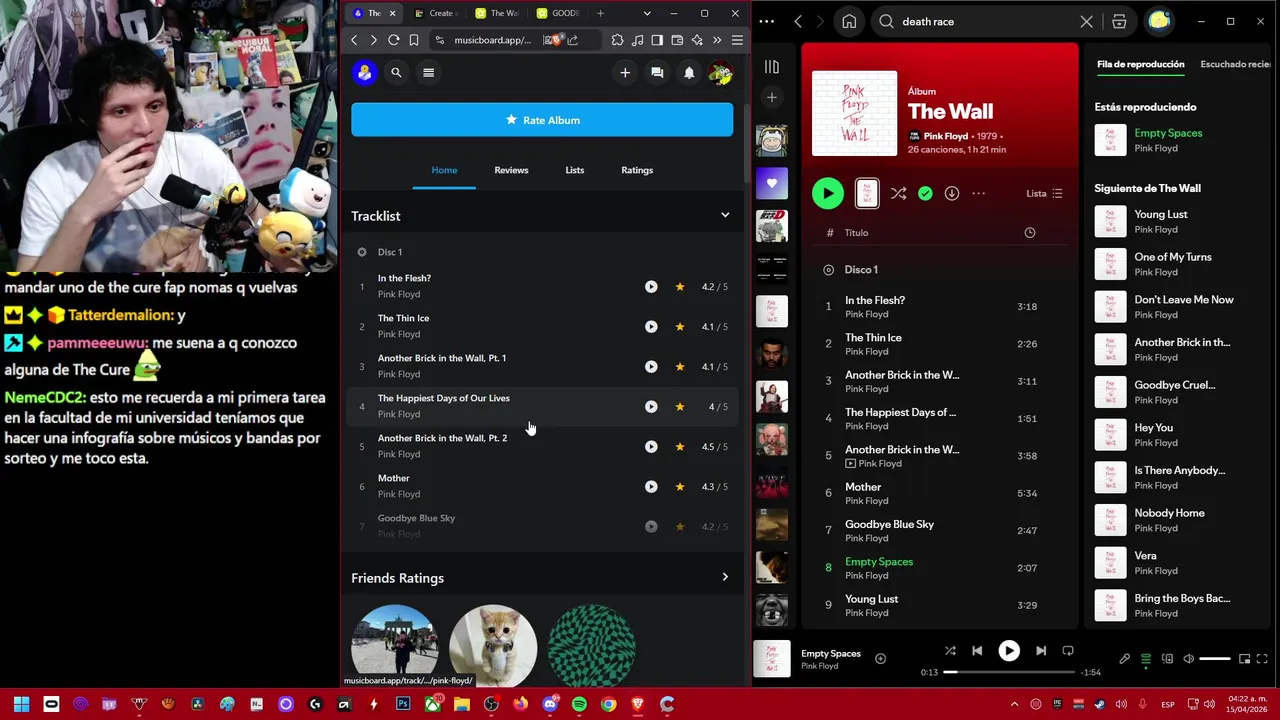Viewport: 1280px width, 720px height.
Task: Open Spotify Your Library icon
Action: 772,67
